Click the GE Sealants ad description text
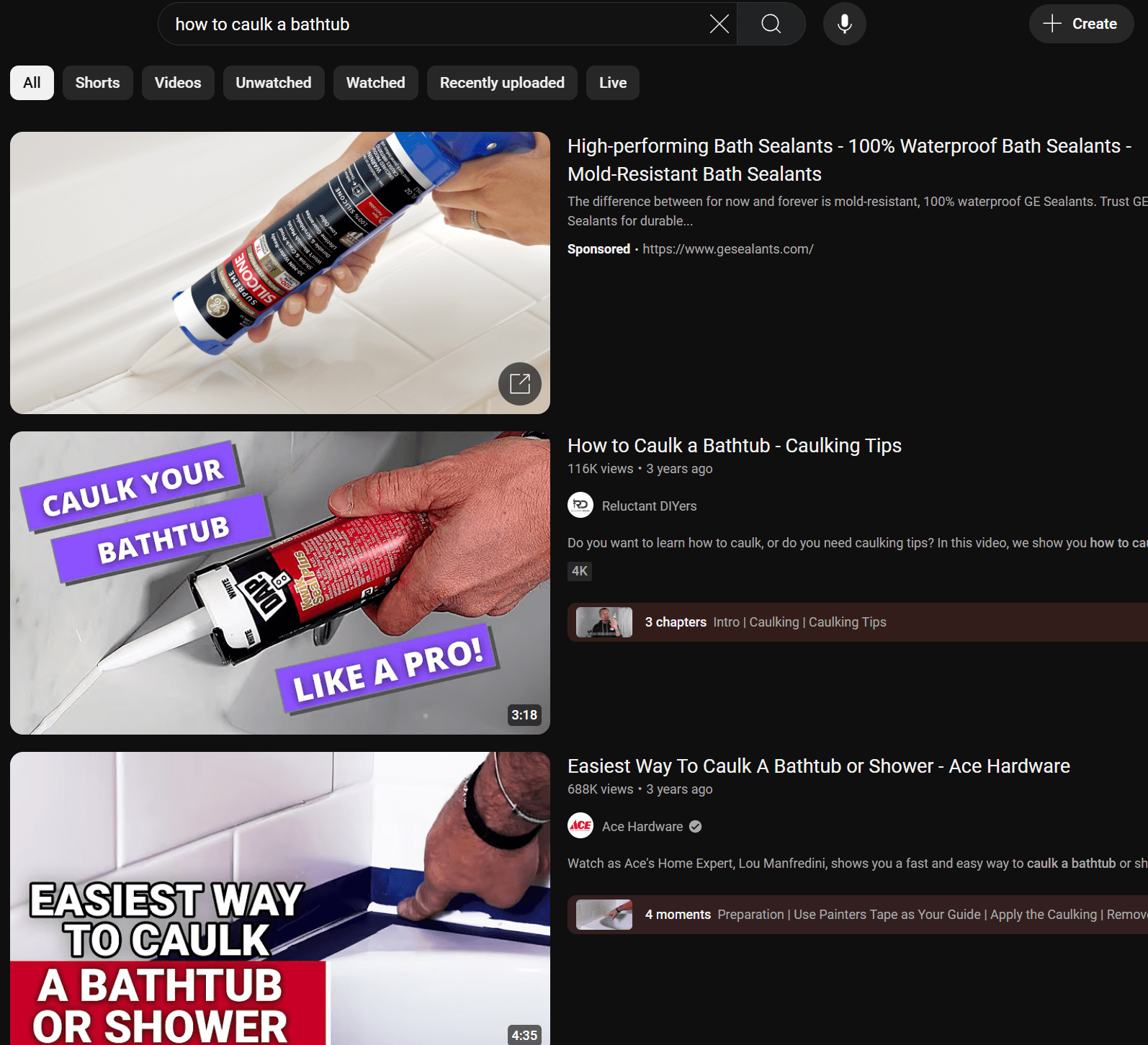 click(x=858, y=211)
